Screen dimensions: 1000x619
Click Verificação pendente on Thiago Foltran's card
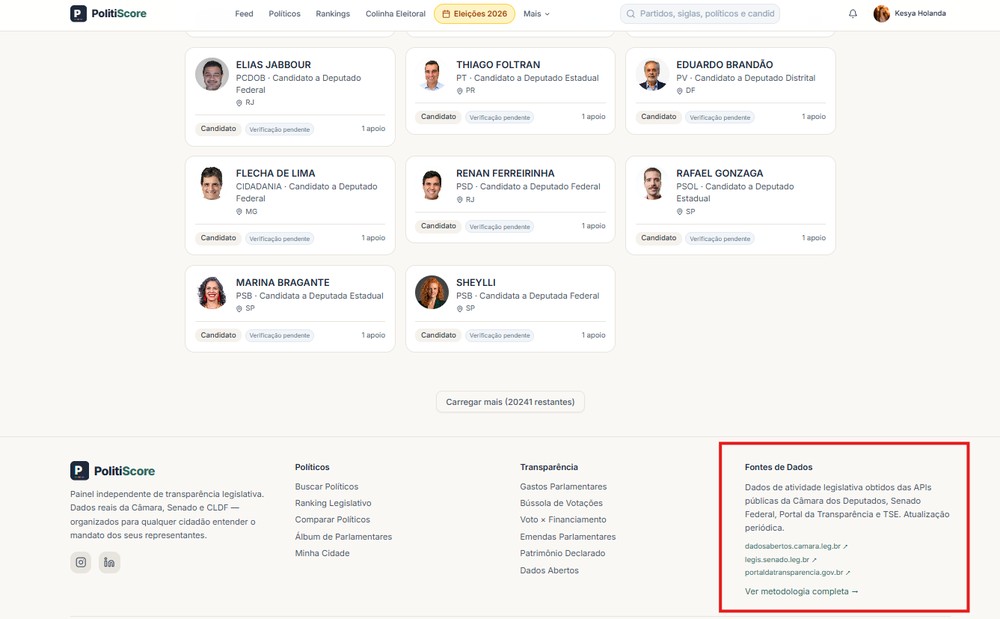tap(499, 117)
